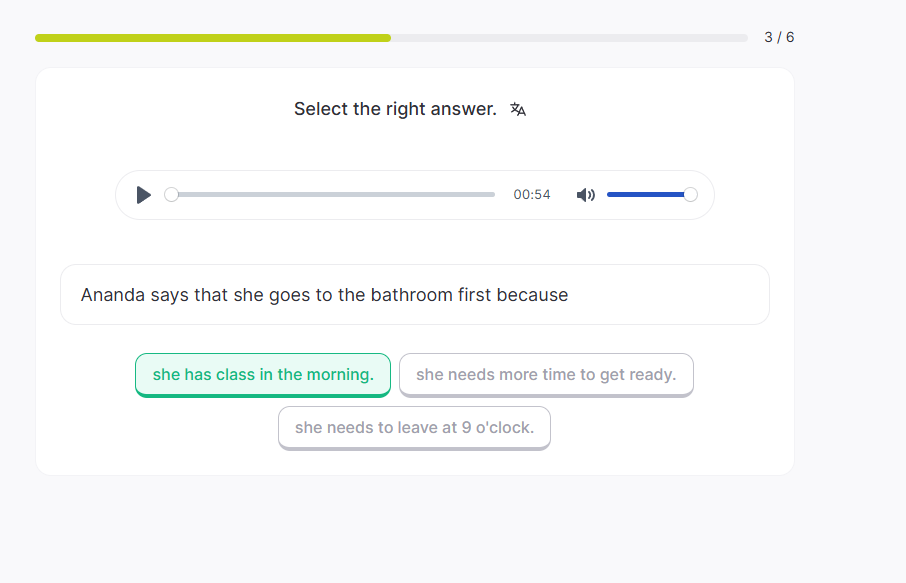Click the gray unfilled part of progress bar

pyautogui.click(x=568, y=38)
